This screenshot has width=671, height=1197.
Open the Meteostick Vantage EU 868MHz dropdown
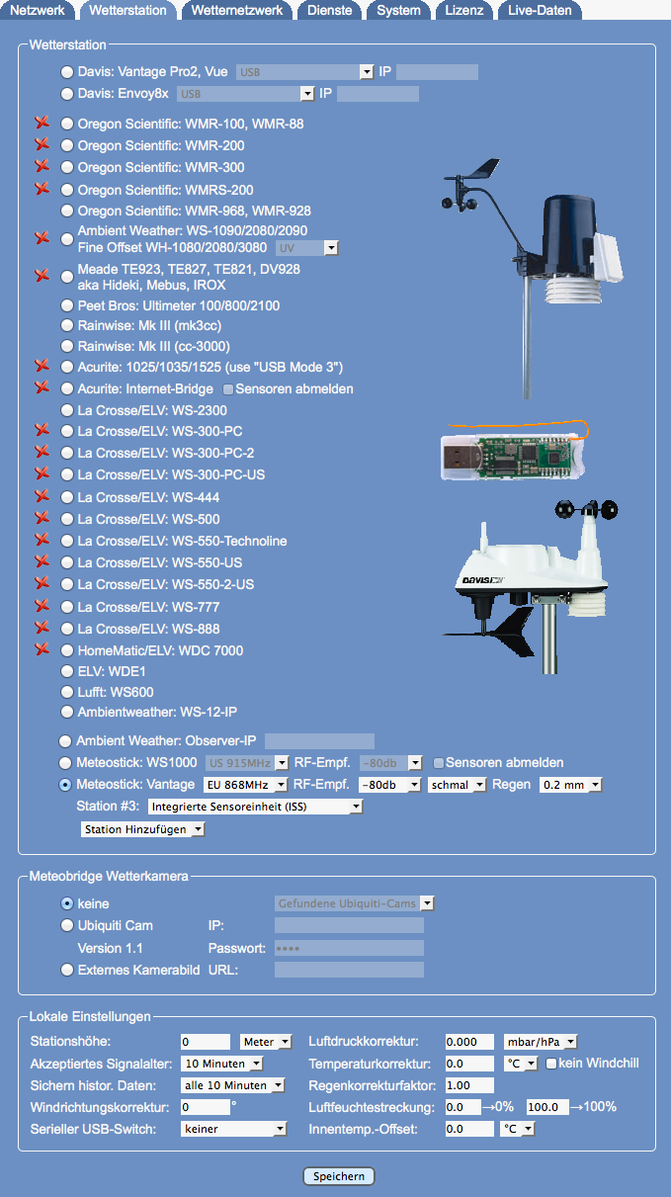coord(245,785)
